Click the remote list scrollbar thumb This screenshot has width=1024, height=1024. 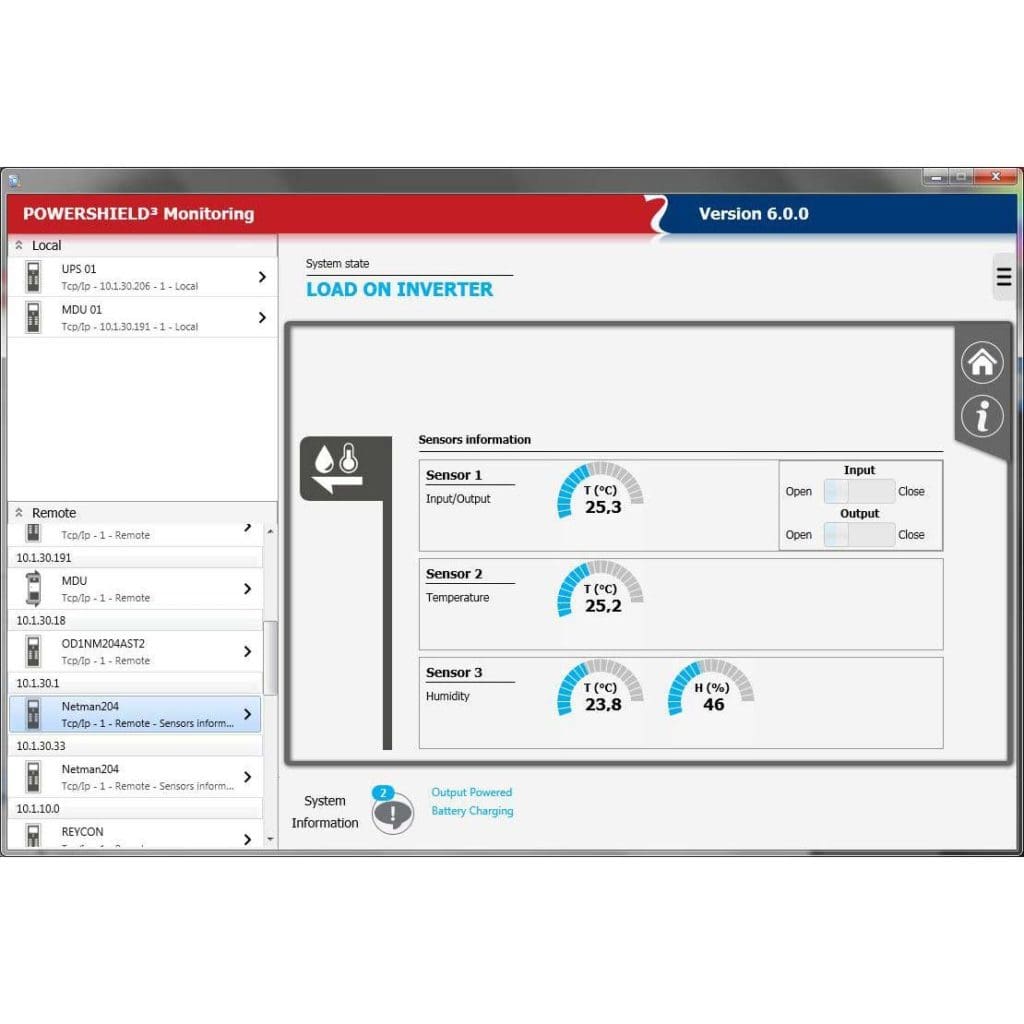point(270,658)
